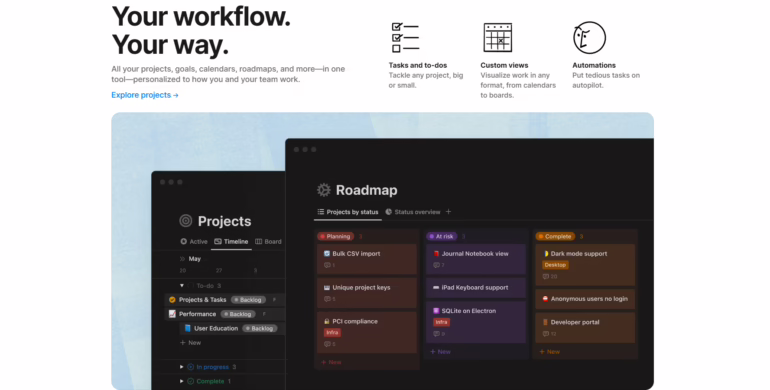The image size is (770, 390).
Task: Click the red book icon on Journal Notebook view
Action: (x=436, y=254)
